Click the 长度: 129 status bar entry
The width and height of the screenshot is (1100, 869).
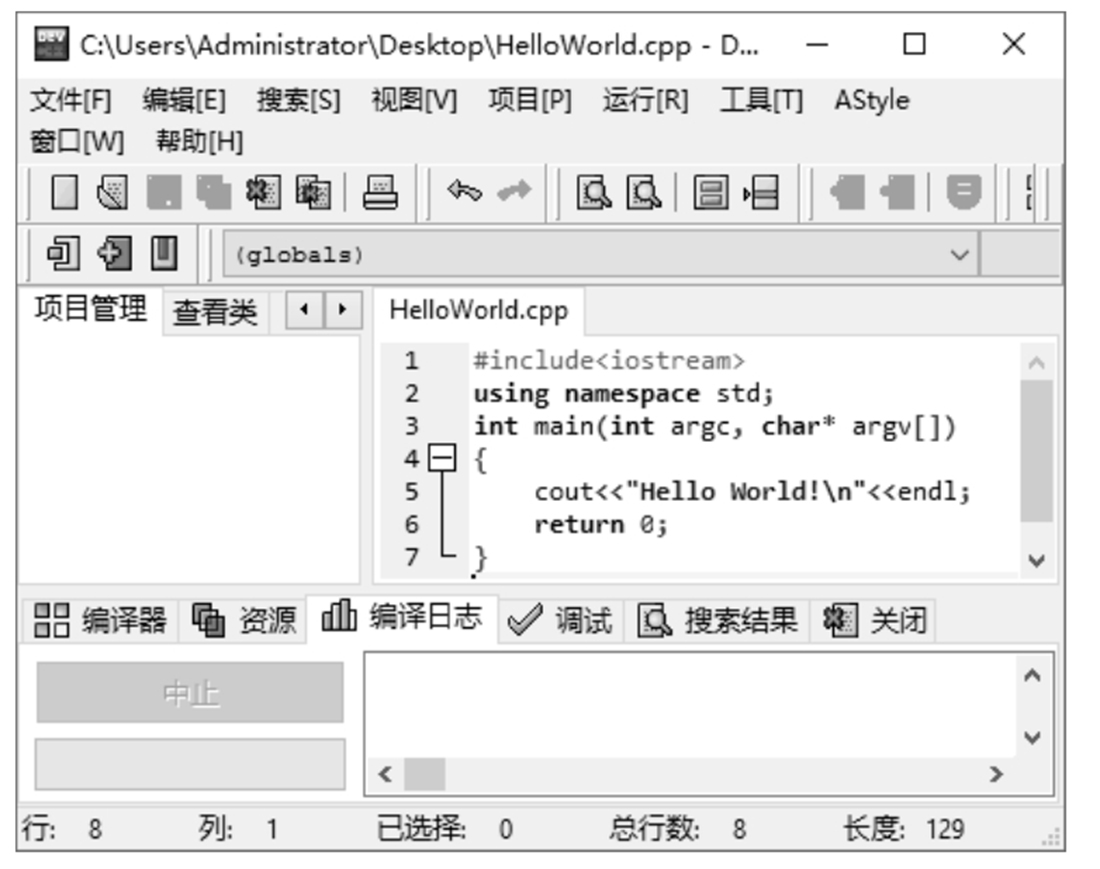904,829
